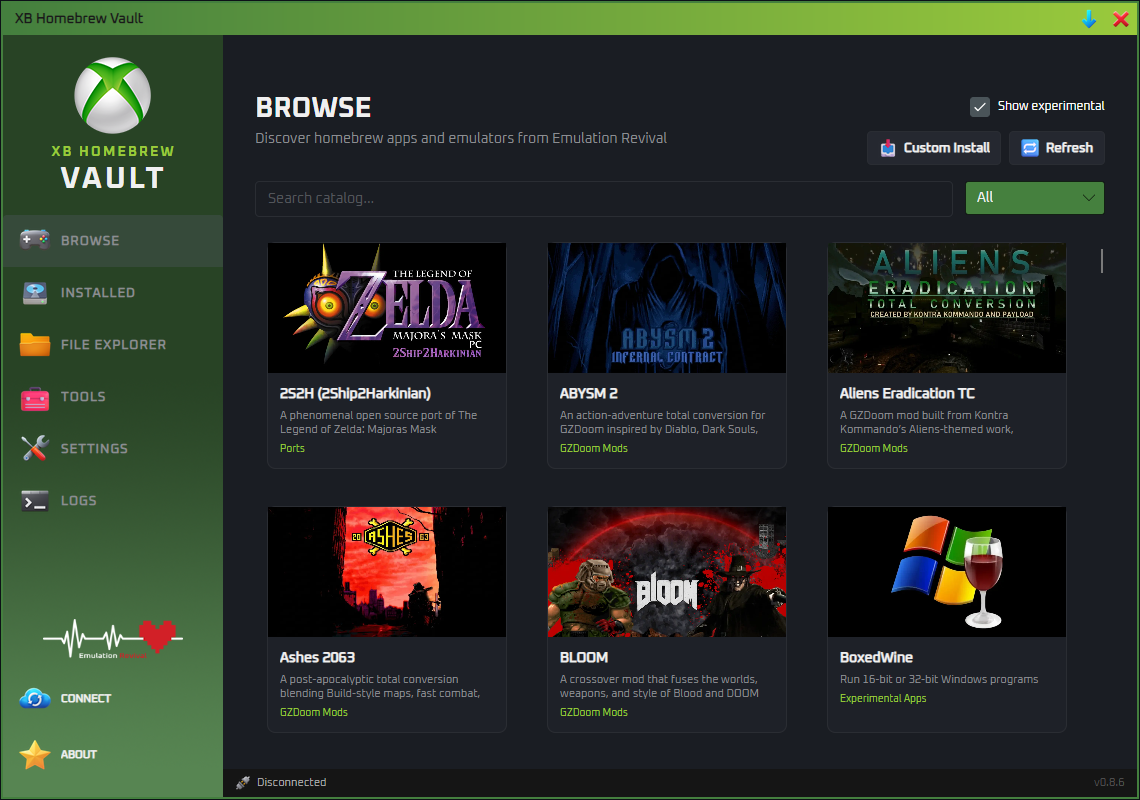Image resolution: width=1140 pixels, height=800 pixels.
Task: Open the About label in sidebar
Action: 79,755
